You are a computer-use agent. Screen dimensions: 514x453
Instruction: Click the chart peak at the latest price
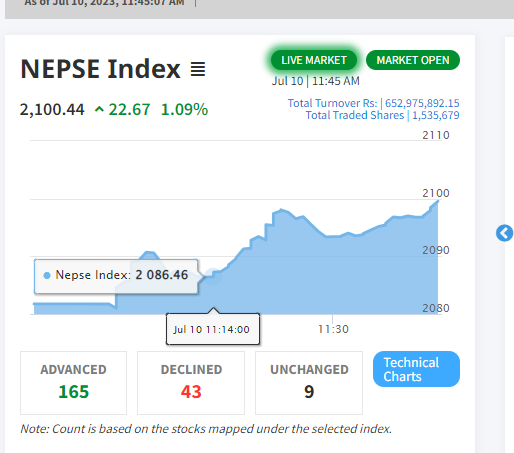click(x=438, y=201)
